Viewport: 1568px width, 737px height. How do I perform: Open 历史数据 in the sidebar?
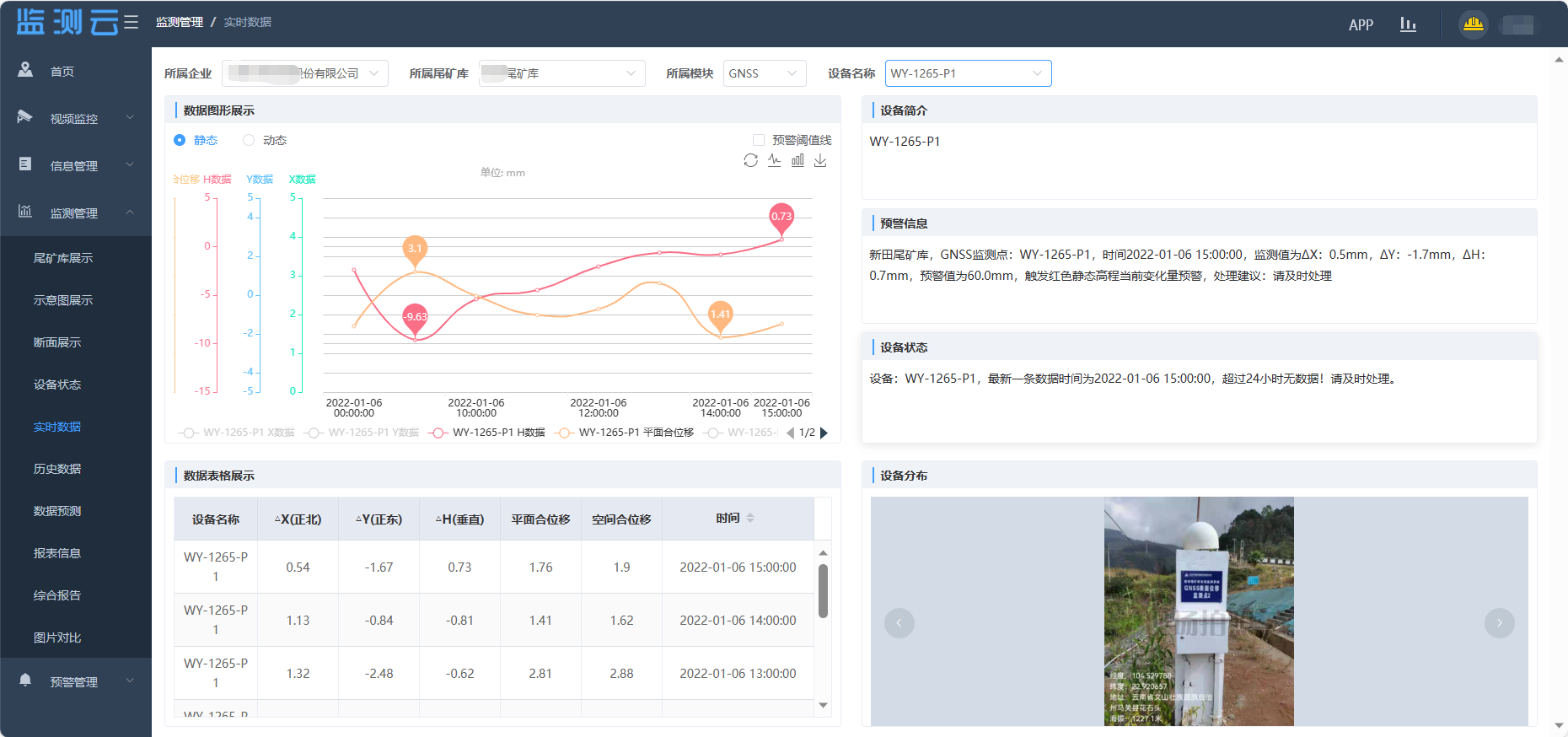57,469
